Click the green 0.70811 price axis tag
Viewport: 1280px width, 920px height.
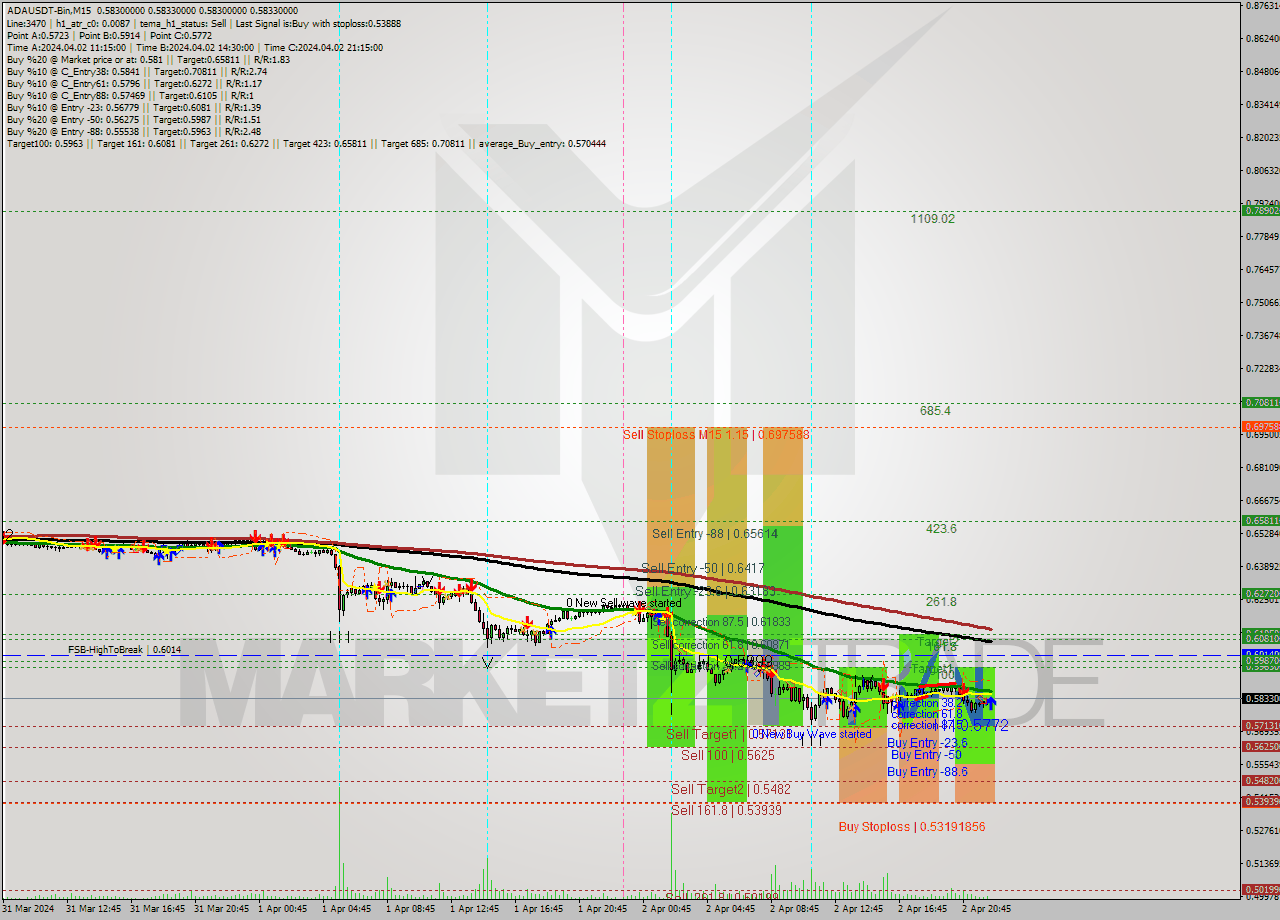pyautogui.click(x=1260, y=402)
